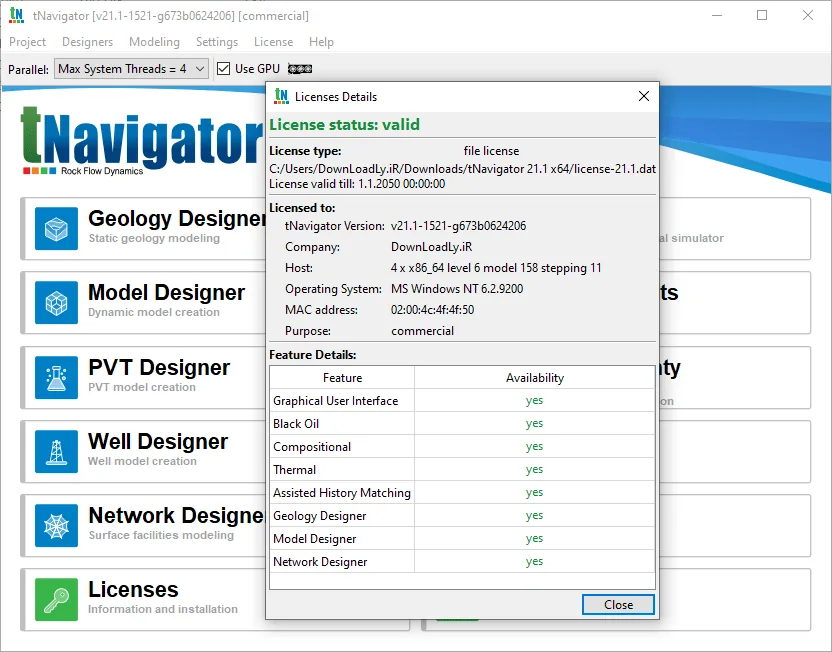Open the Project menu
Image resolution: width=832 pixels, height=652 pixels.
tap(28, 42)
